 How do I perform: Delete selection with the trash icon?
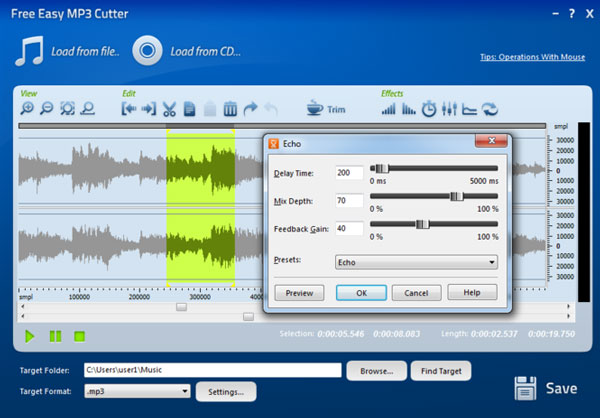(230, 109)
